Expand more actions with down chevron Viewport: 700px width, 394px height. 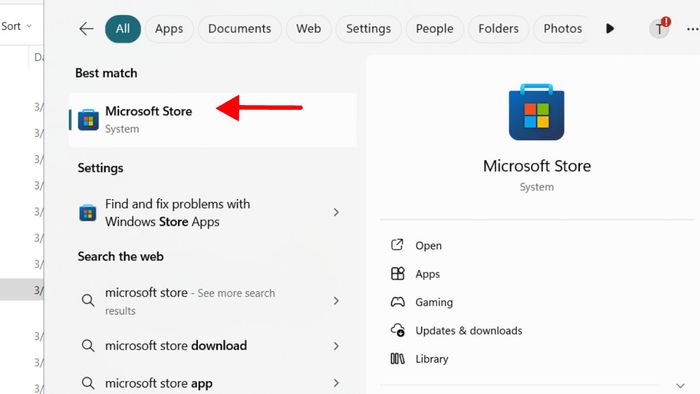click(680, 386)
